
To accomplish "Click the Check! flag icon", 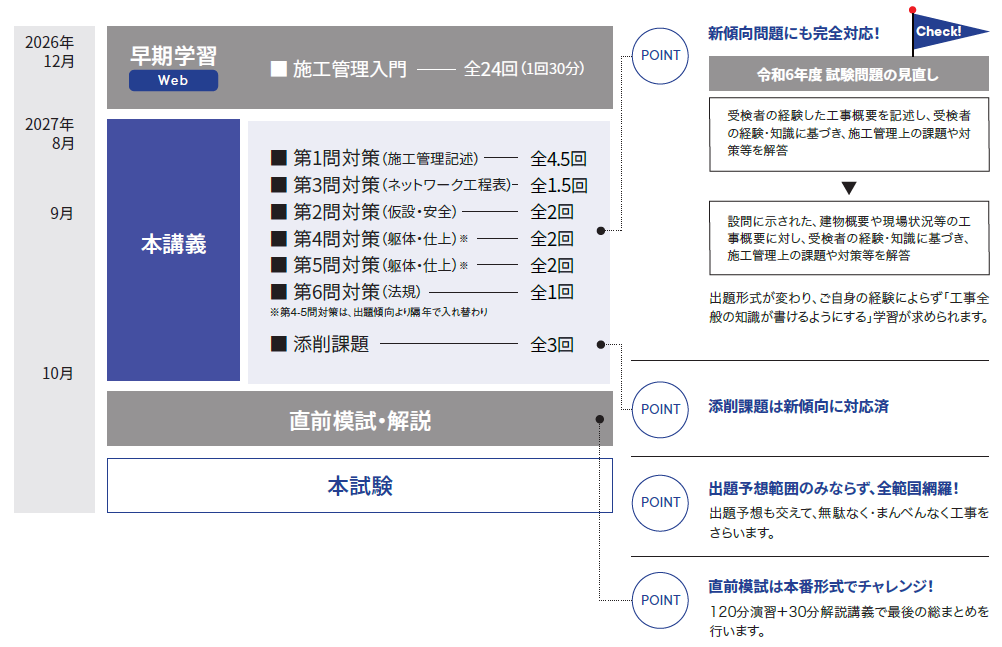I will (x=949, y=31).
